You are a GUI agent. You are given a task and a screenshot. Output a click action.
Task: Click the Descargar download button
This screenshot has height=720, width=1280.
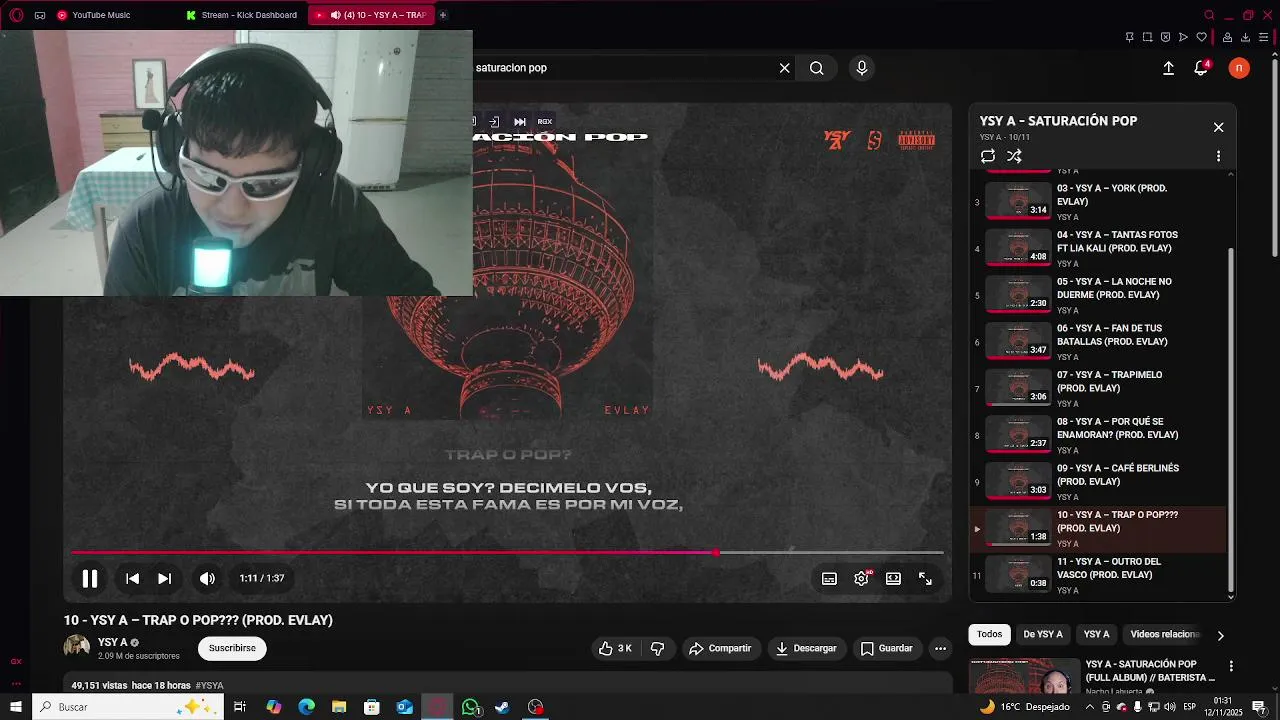pyautogui.click(x=806, y=648)
